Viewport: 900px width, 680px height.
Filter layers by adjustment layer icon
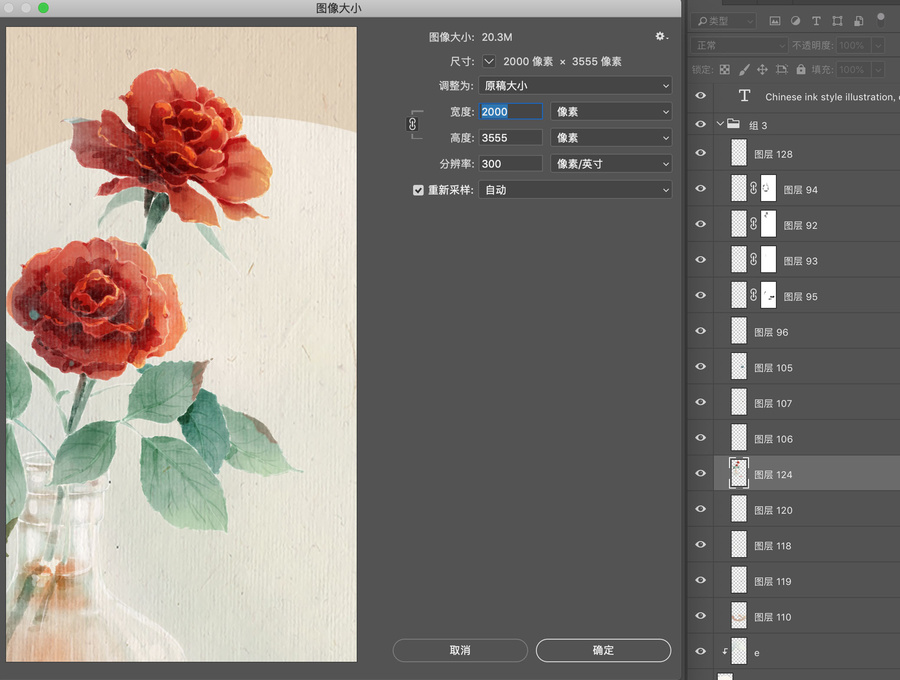point(796,21)
